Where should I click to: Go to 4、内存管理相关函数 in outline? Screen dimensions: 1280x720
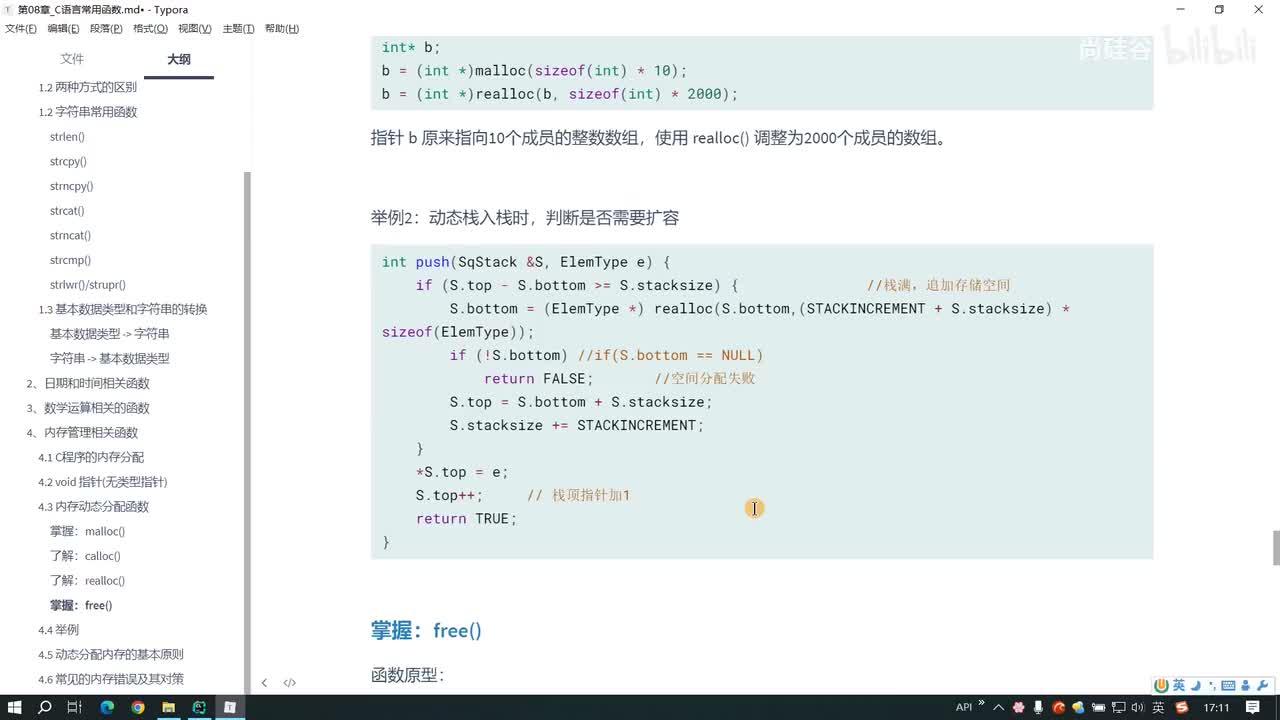[82, 433]
